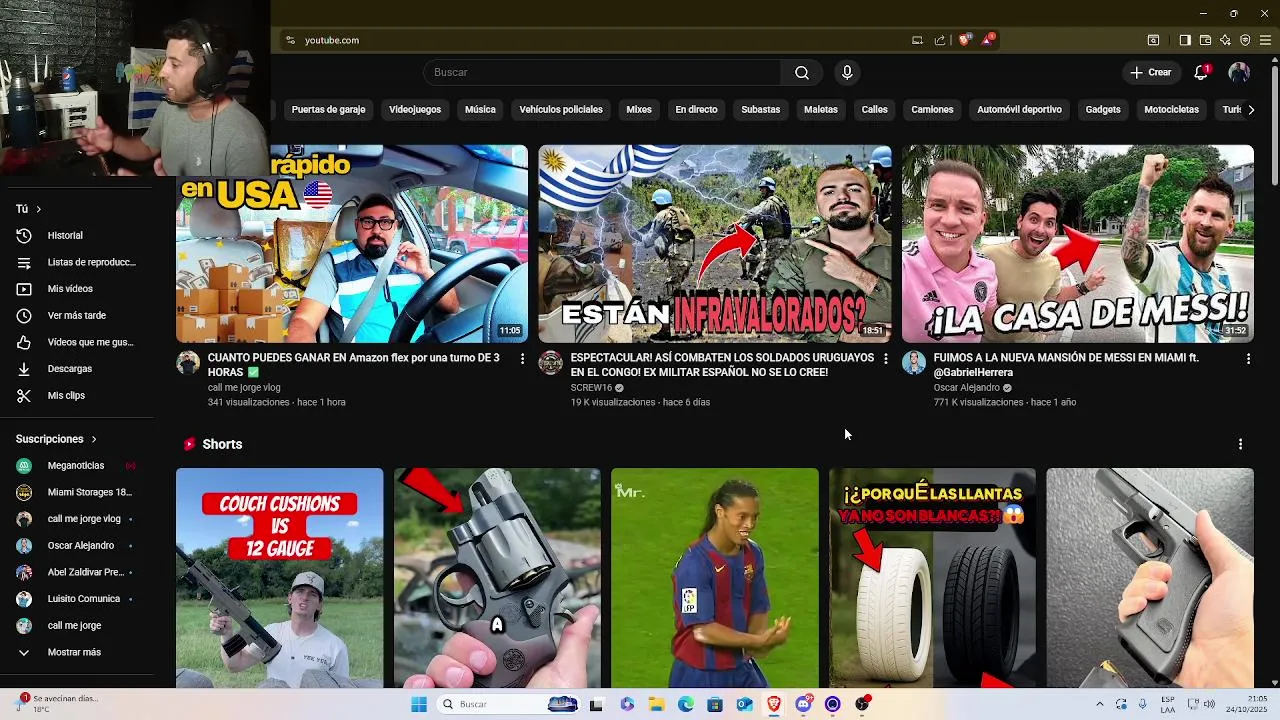Click the search magnifier button
This screenshot has height=720, width=1280.
point(802,72)
